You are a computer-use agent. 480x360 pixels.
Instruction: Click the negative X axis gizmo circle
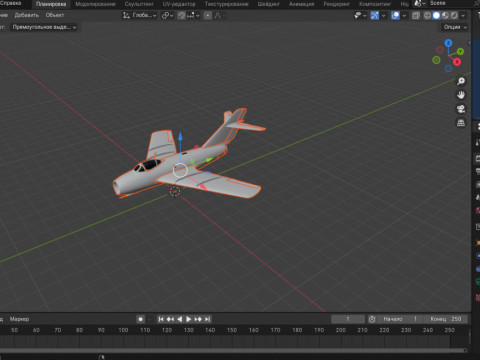tap(440, 50)
